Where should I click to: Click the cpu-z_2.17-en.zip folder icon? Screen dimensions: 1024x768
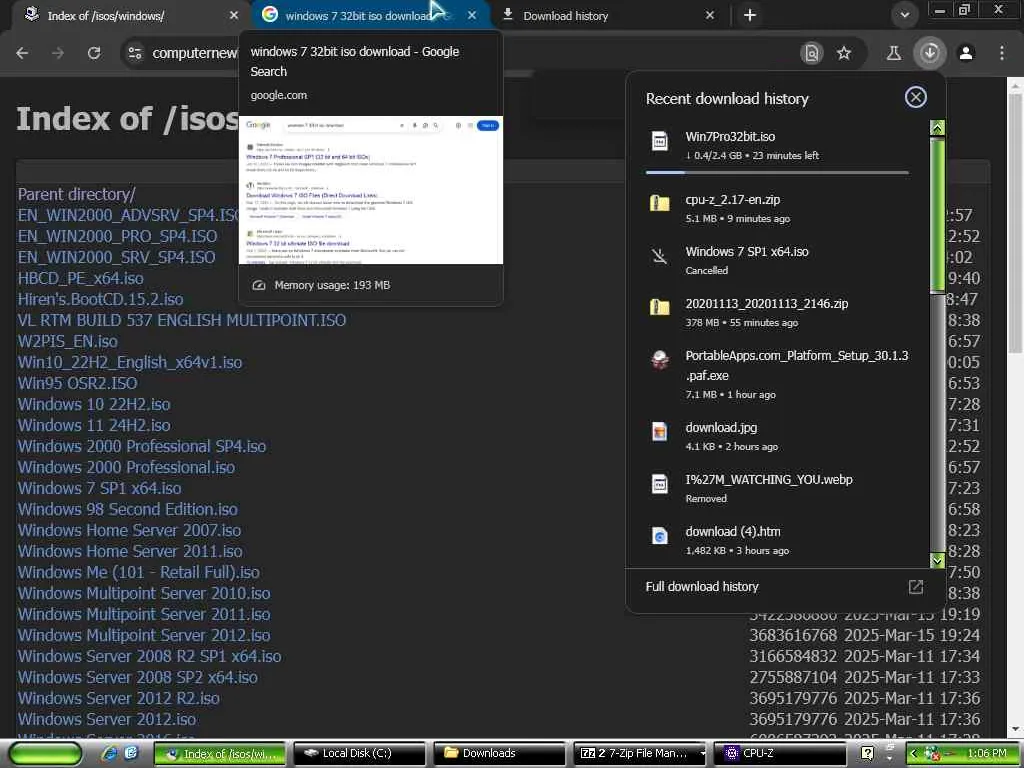click(x=660, y=203)
